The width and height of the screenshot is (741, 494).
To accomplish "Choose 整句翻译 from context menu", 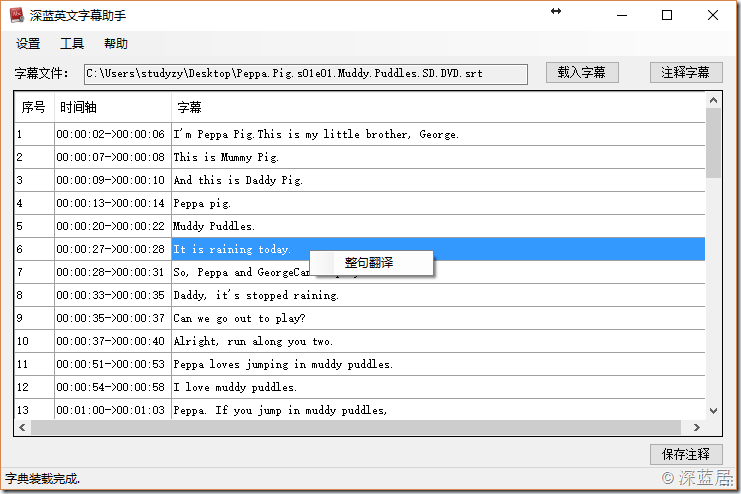I will [371, 263].
